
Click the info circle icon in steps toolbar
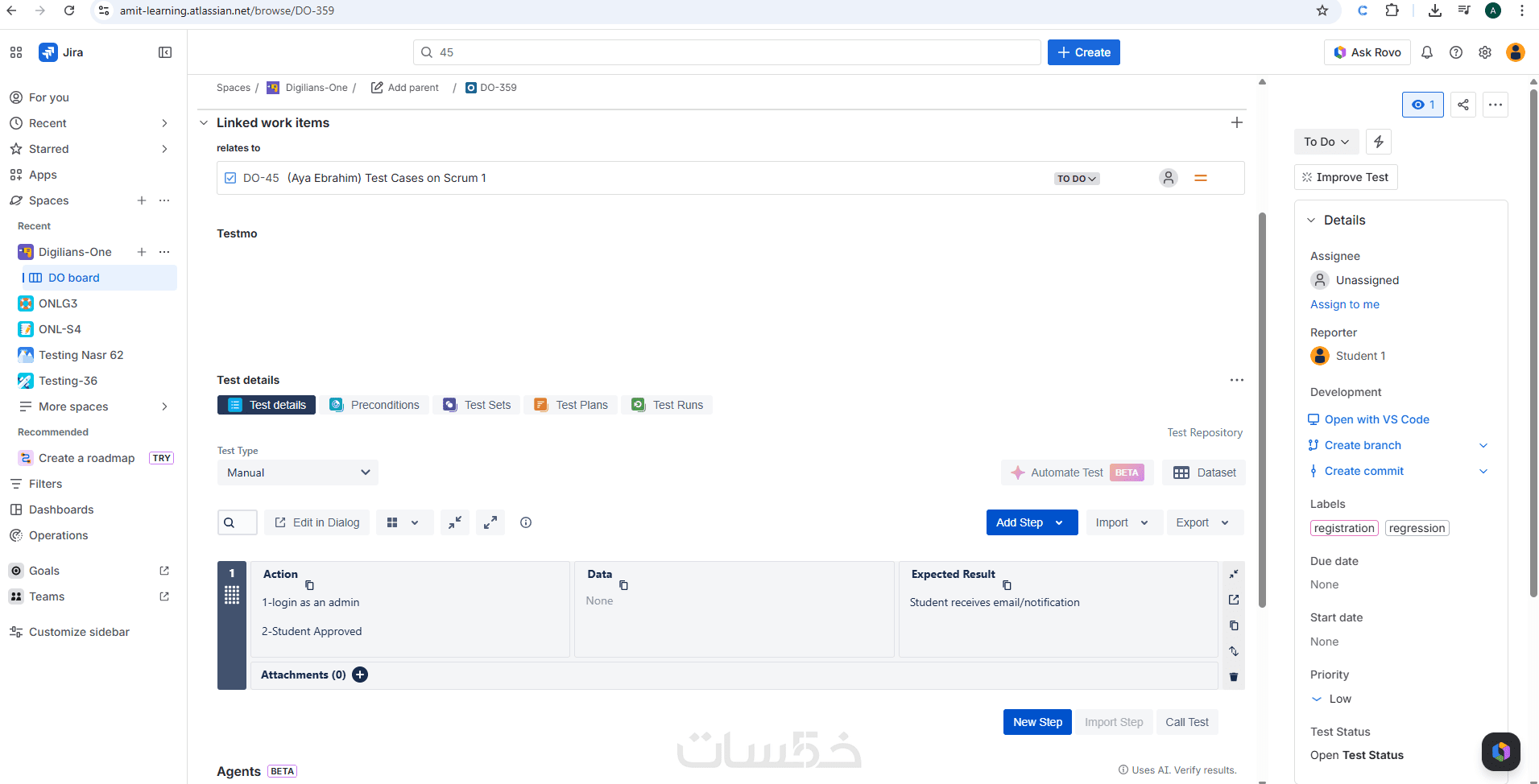pyautogui.click(x=526, y=522)
